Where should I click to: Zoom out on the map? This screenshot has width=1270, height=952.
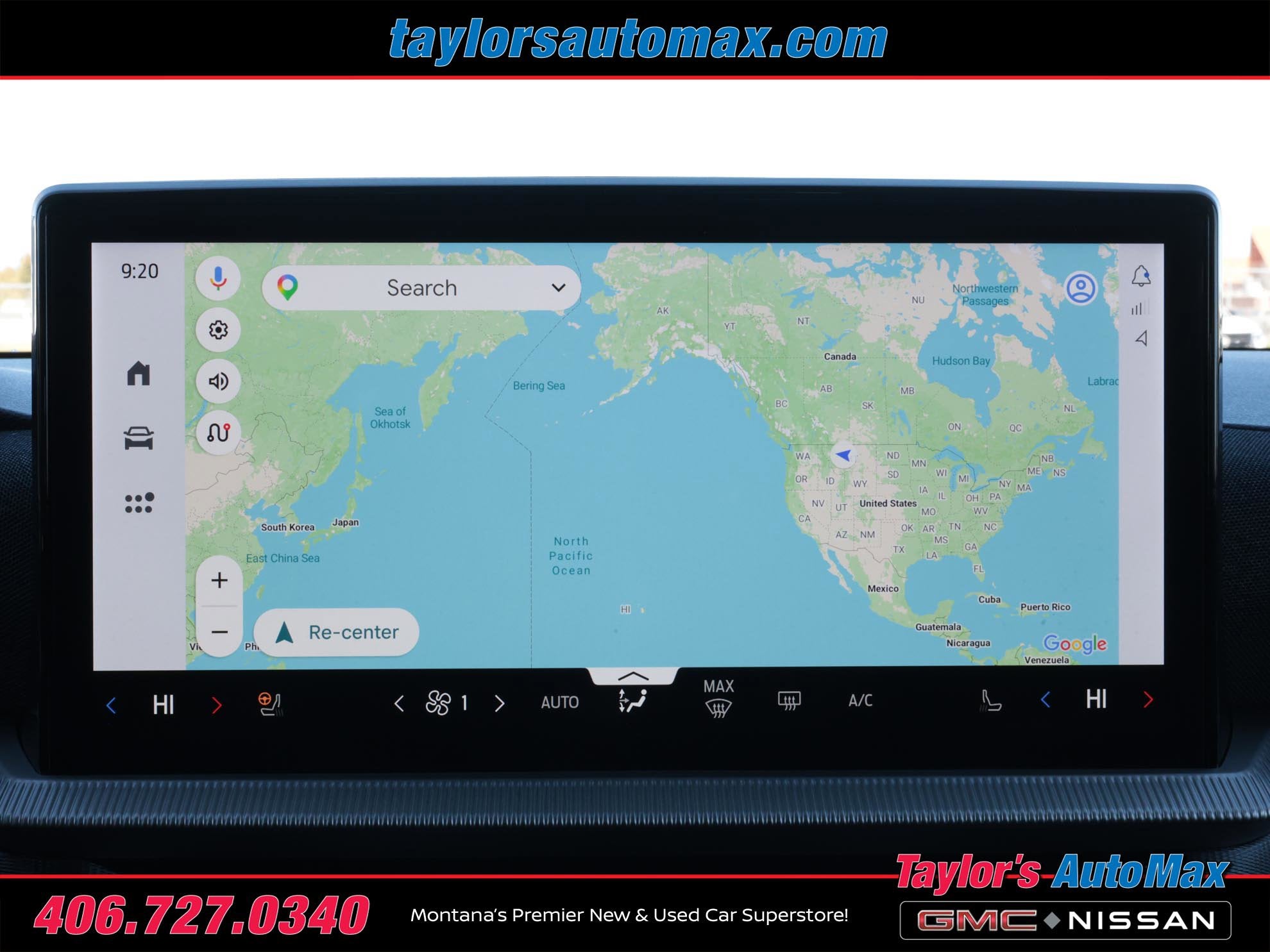pos(219,632)
